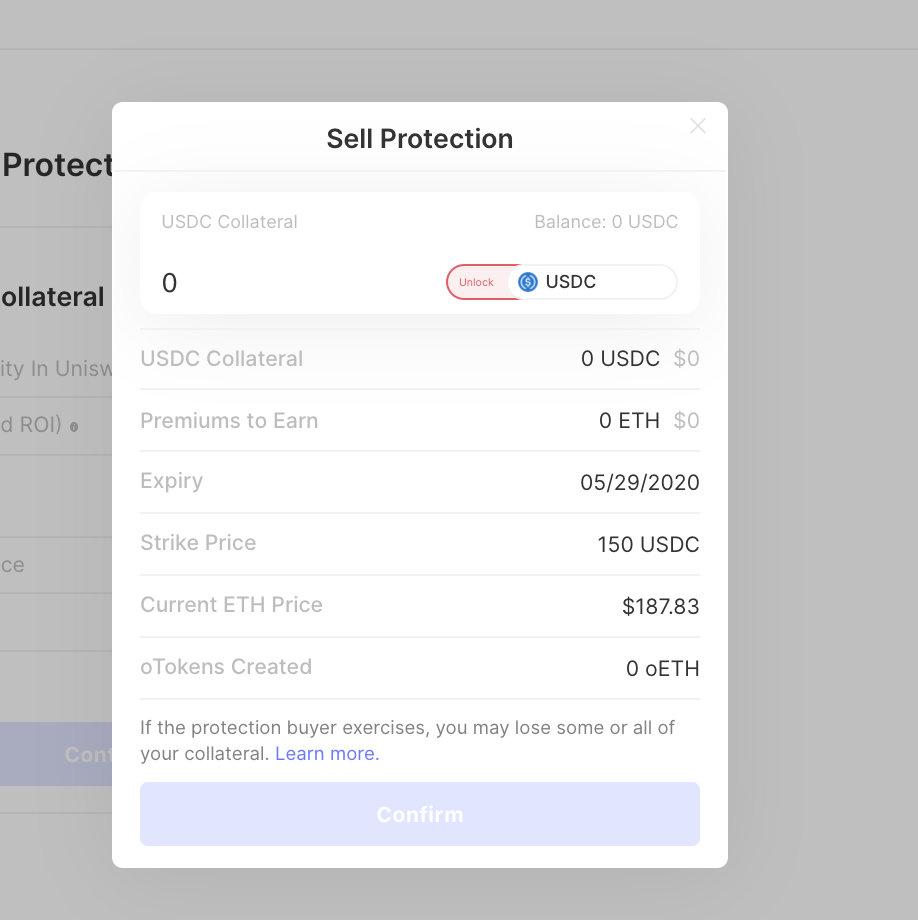Click the Sell Protection dialog title
918x920 pixels.
tap(420, 139)
